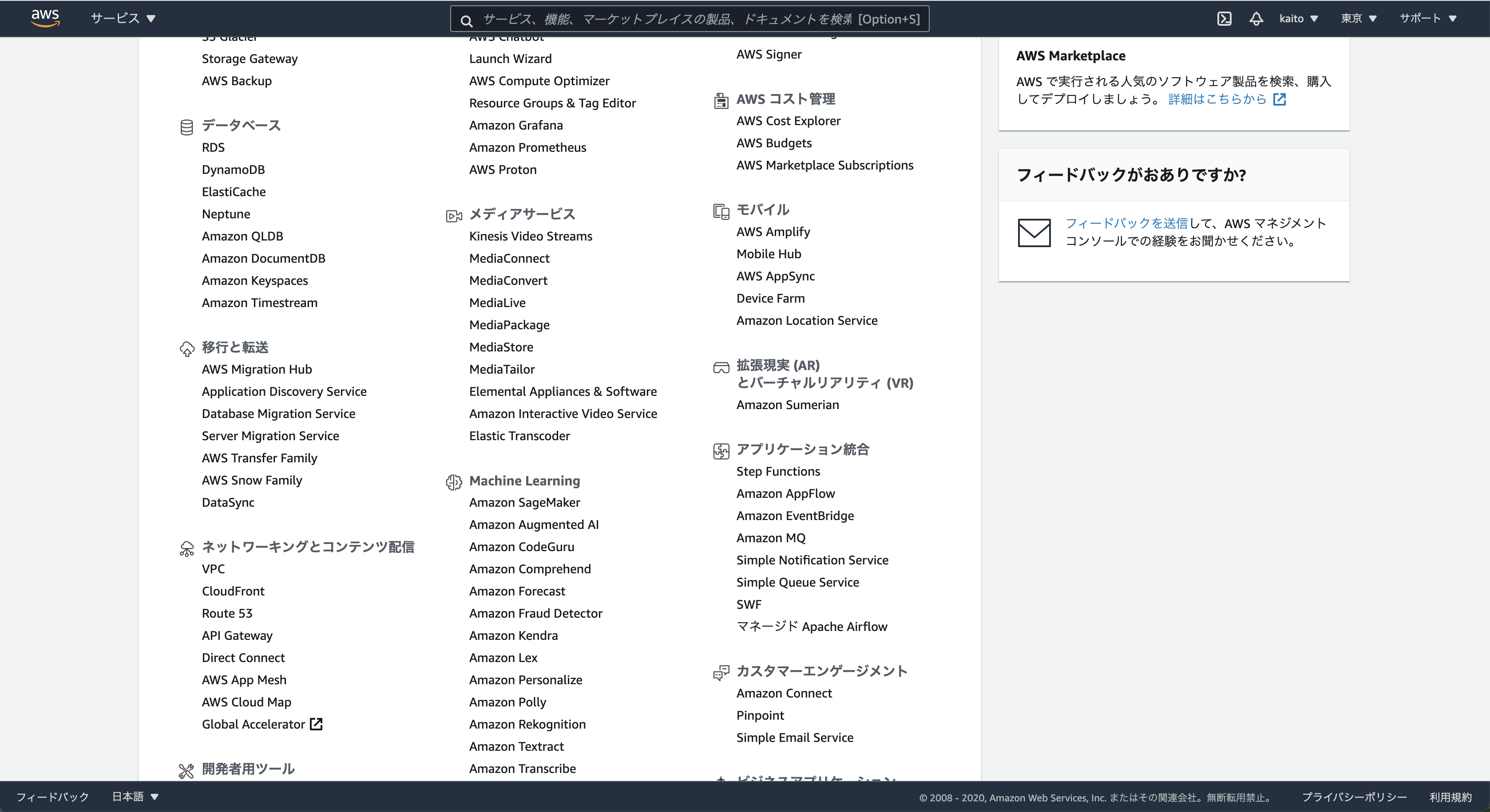The image size is (1490, 812).
Task: Open Amazon SageMaker service link
Action: point(524,502)
